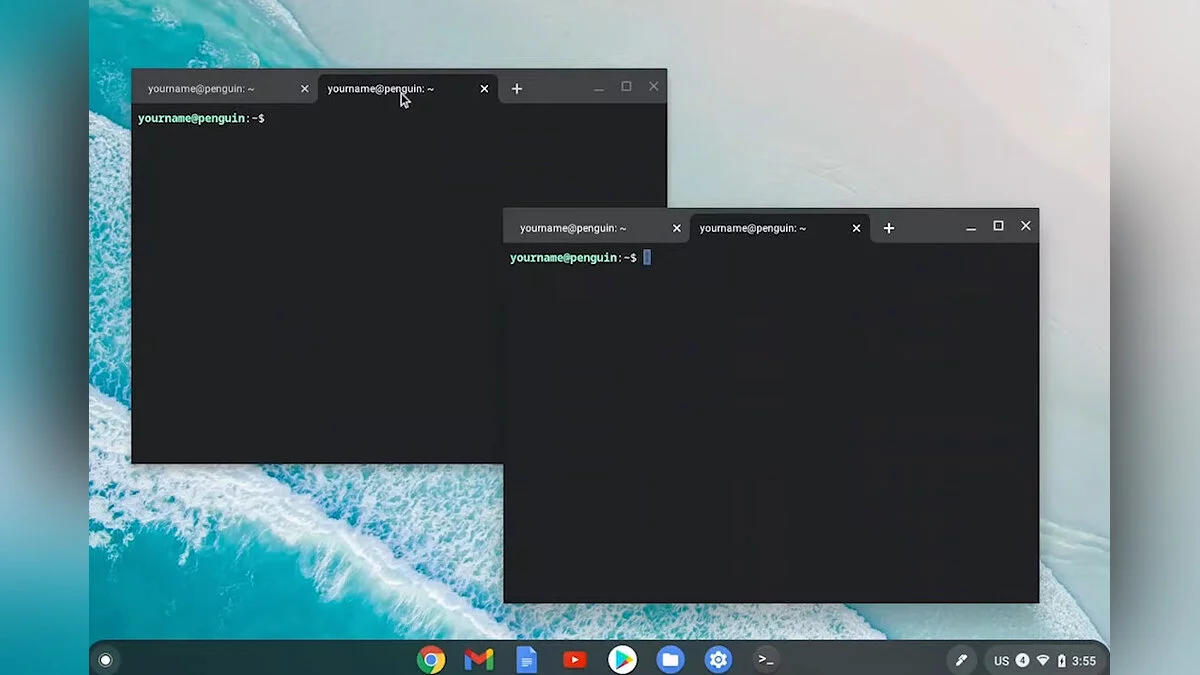
Task: Open quick settings by clicking the clock
Action: (1084, 661)
